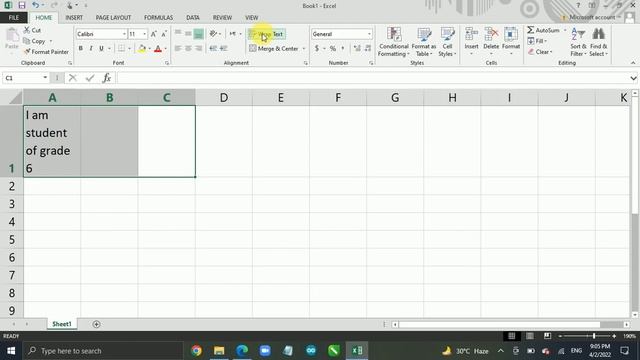The height and width of the screenshot is (360, 640).
Task: Click the Accounting dollar format icon
Action: tap(317, 48)
